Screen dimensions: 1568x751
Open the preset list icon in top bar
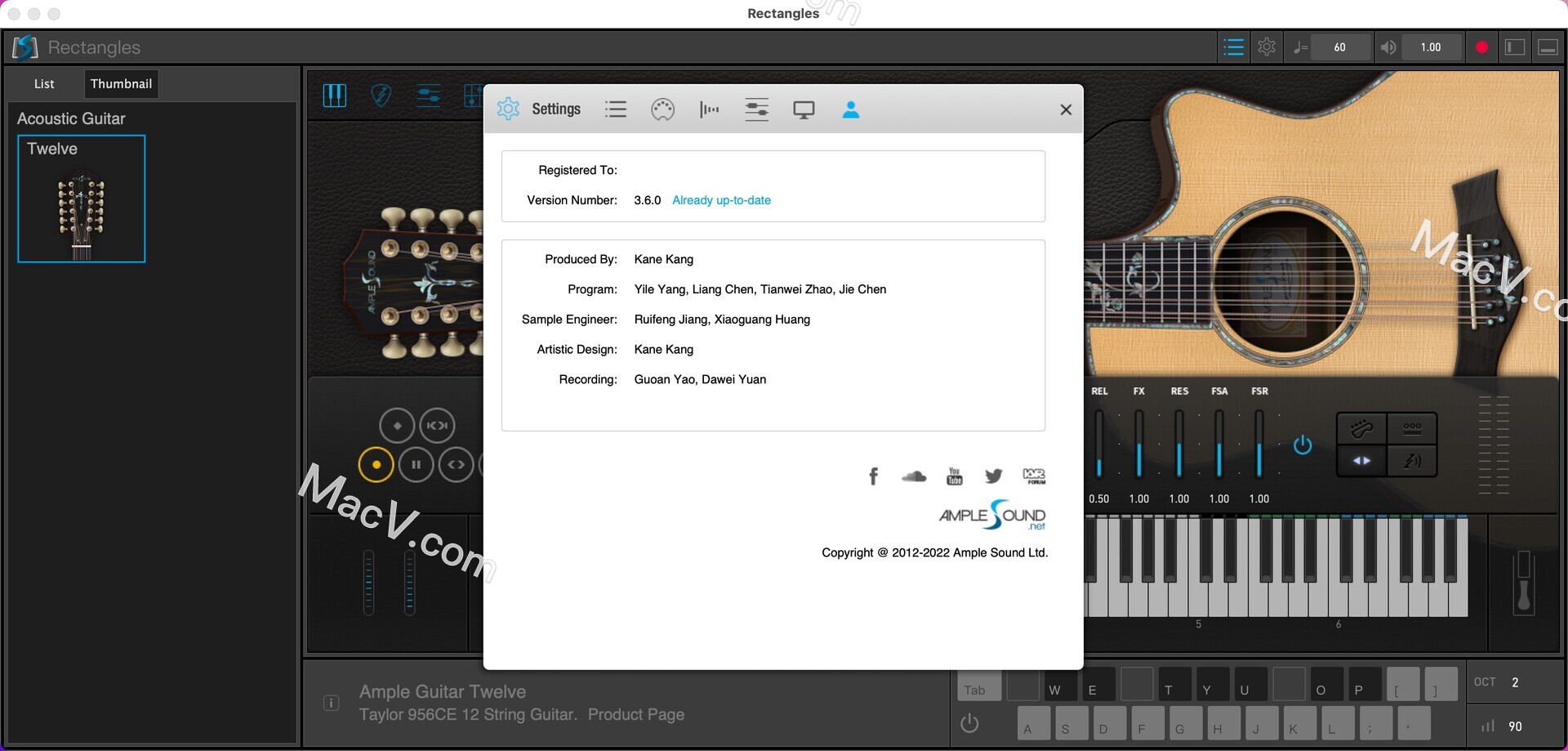click(1233, 47)
